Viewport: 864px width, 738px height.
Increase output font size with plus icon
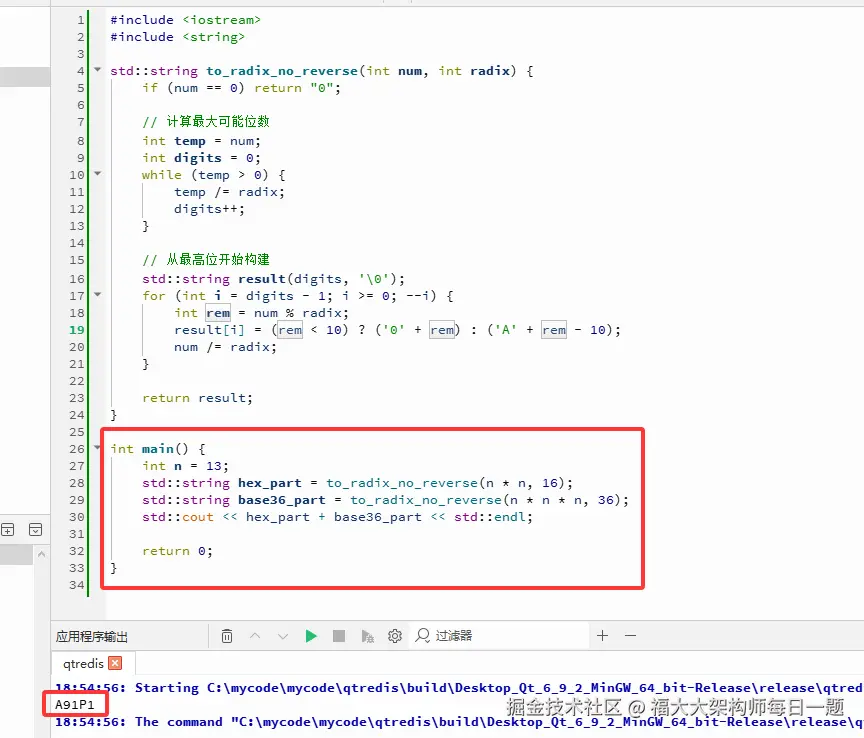click(602, 635)
